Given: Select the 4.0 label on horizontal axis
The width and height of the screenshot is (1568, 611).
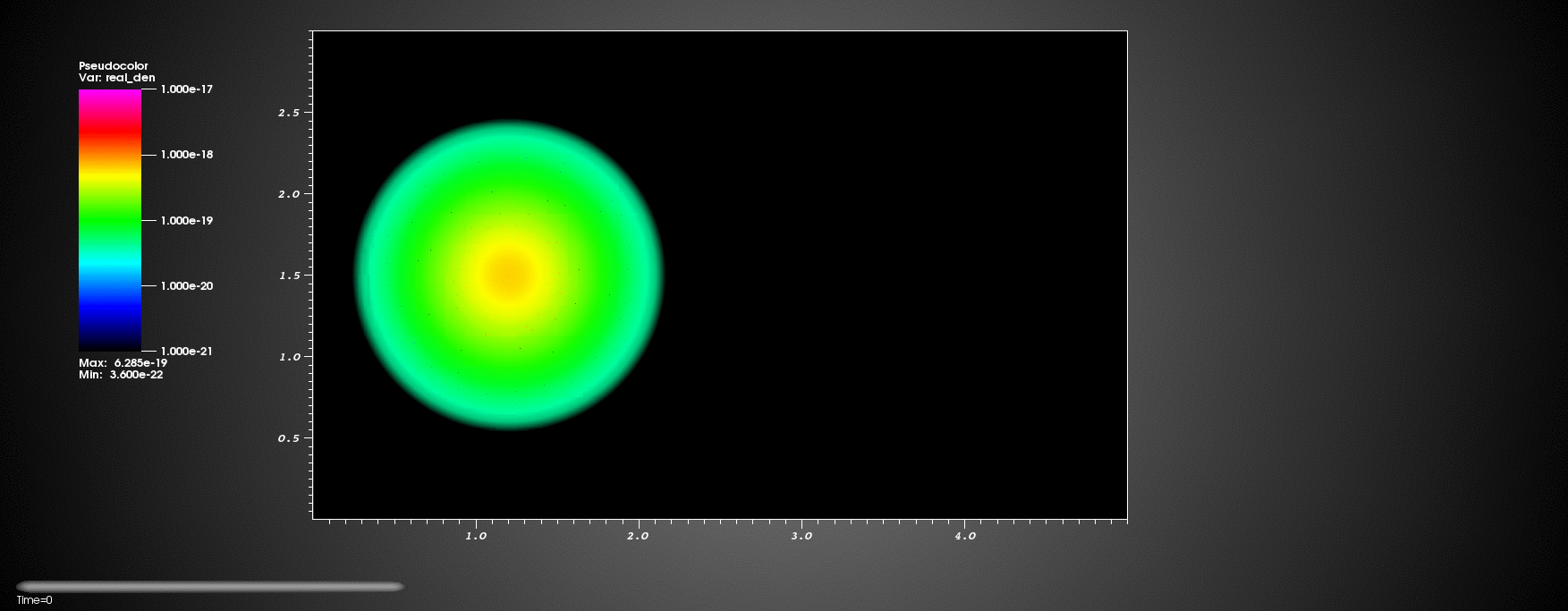Looking at the screenshot, I should pos(965,536).
